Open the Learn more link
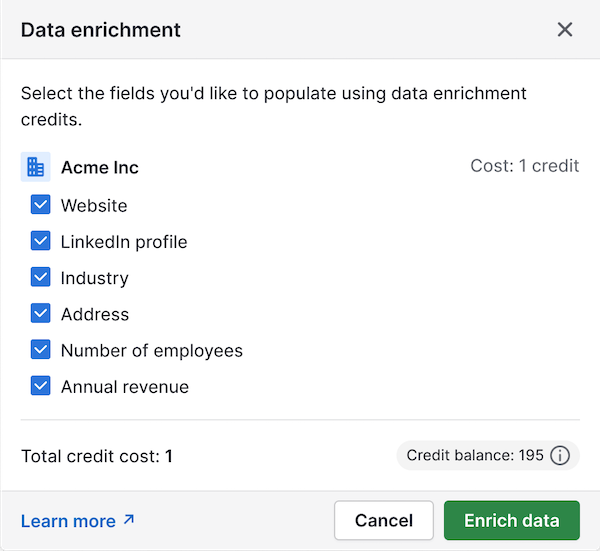This screenshot has height=551, width=600. pyautogui.click(x=68, y=521)
